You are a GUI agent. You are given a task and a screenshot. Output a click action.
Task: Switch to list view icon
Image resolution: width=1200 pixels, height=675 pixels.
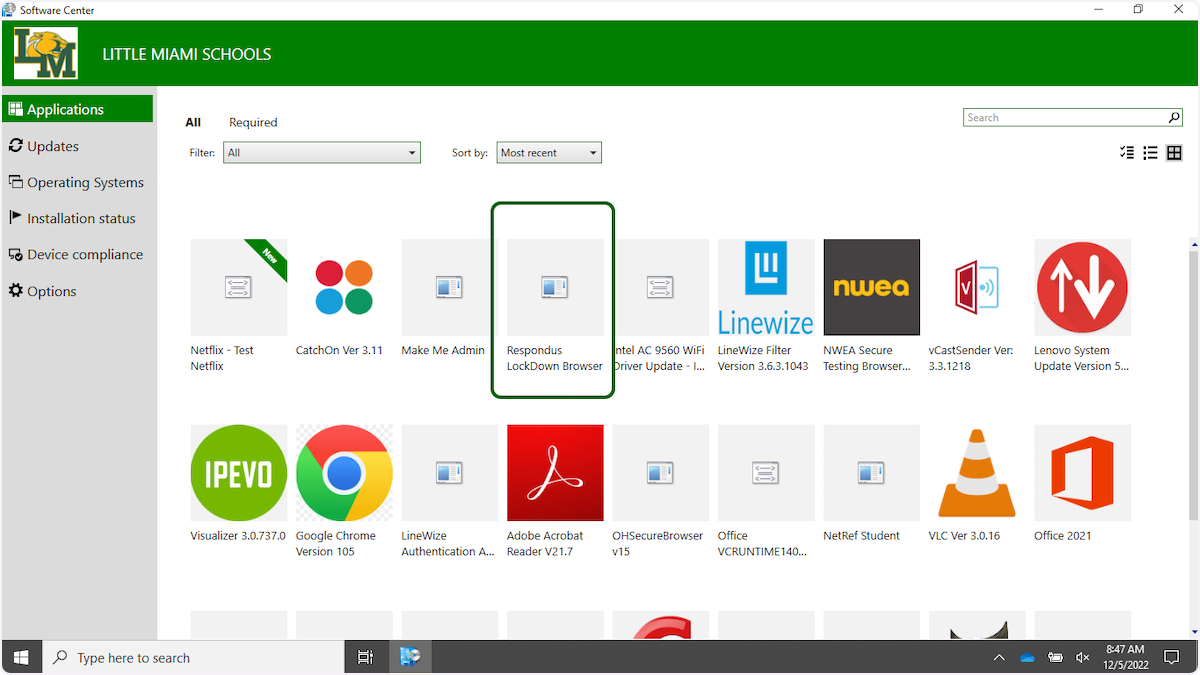point(1151,153)
